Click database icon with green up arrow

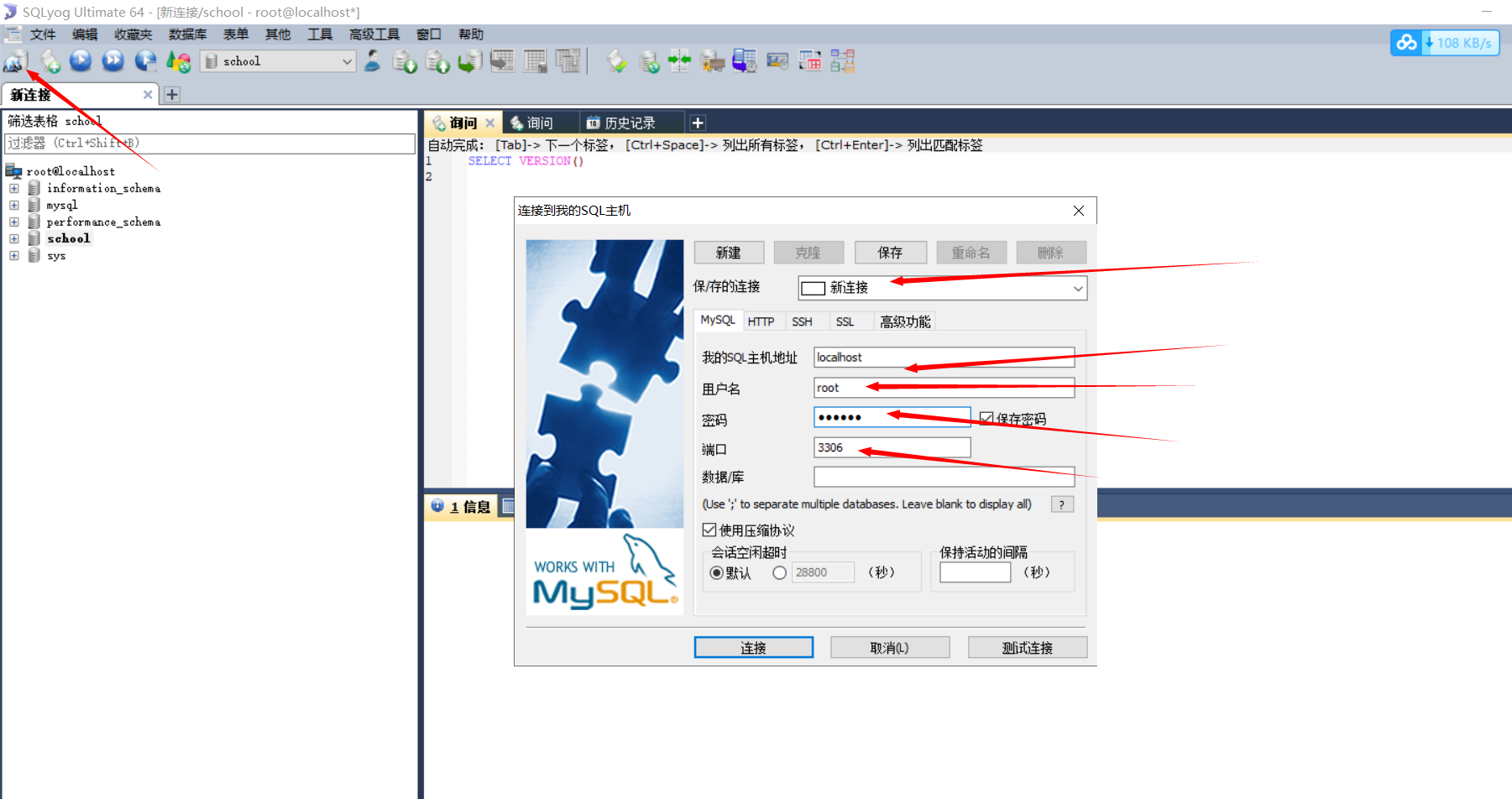tap(437, 61)
